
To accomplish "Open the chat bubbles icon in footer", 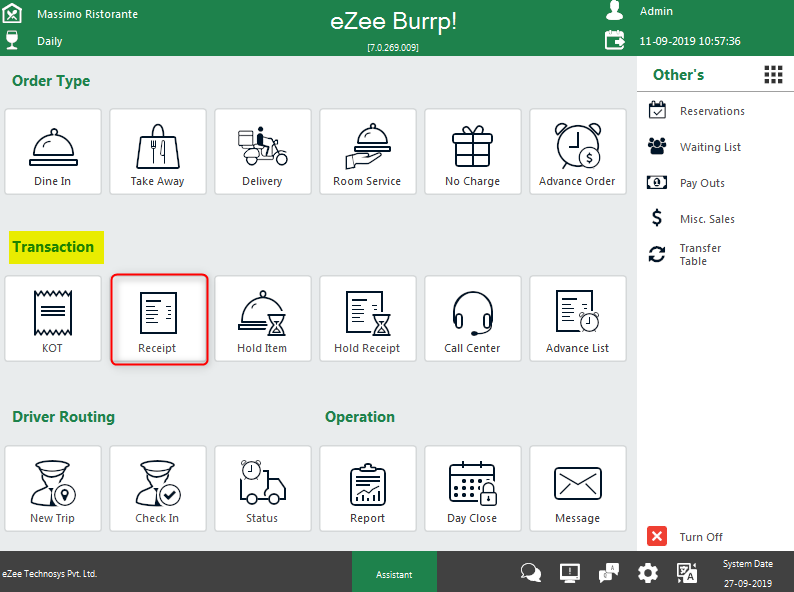I will point(531,573).
